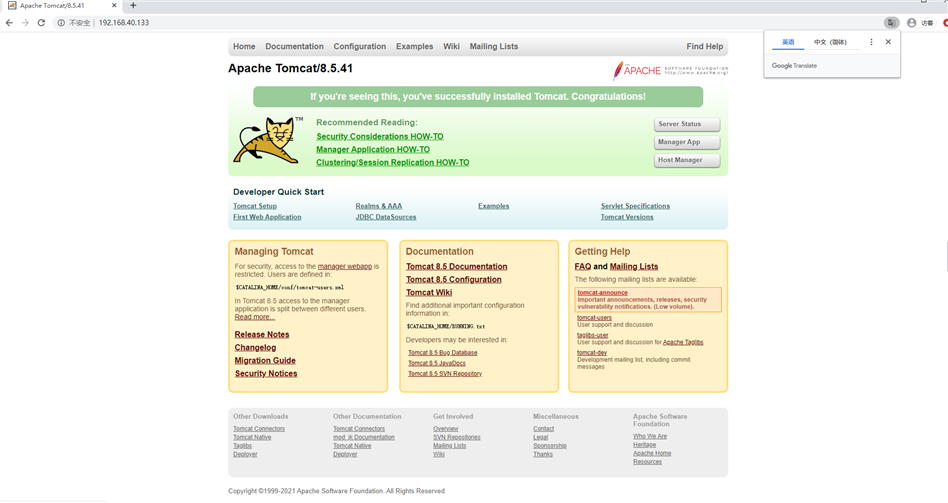
Task: Click the browser back arrow
Action: [9, 23]
